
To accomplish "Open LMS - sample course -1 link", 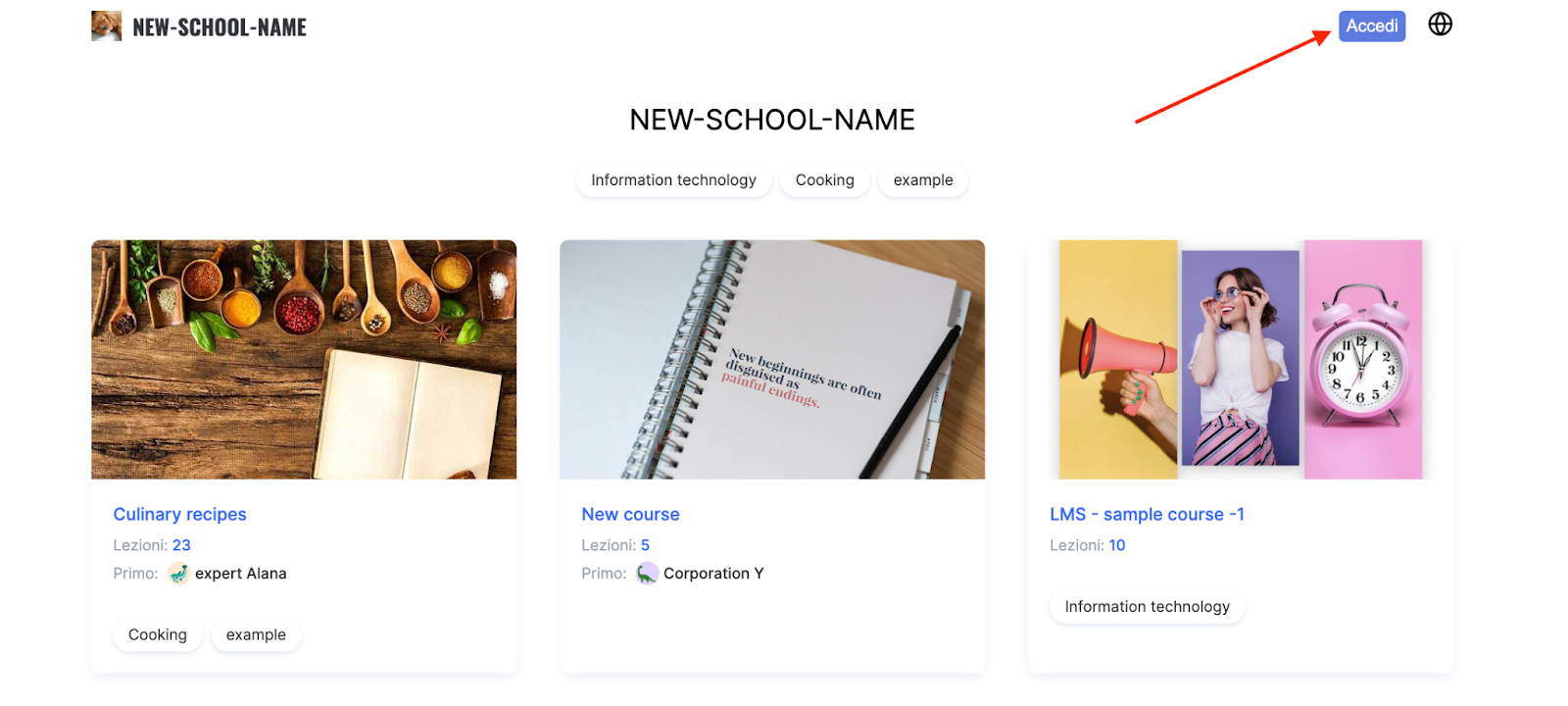I will click(x=1147, y=515).
